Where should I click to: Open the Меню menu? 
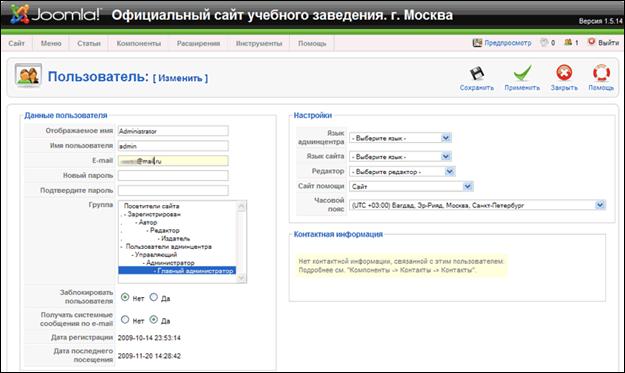(x=51, y=43)
